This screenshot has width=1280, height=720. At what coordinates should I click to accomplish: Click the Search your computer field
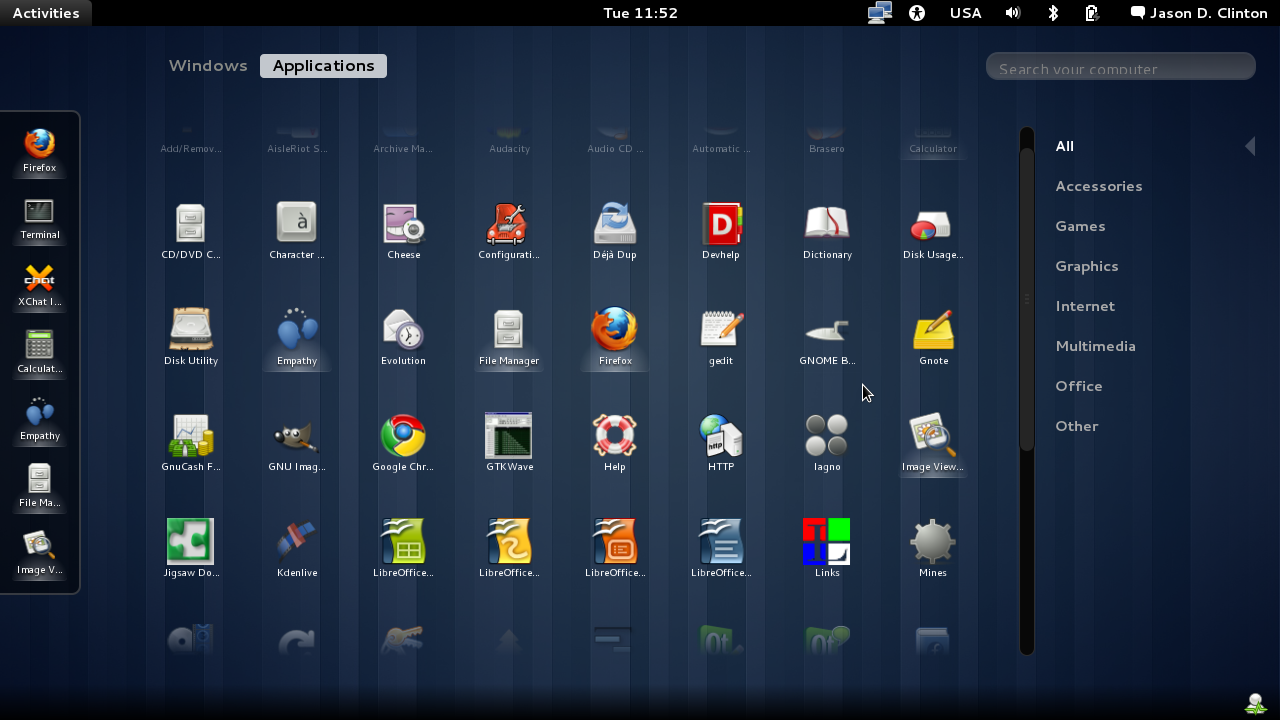click(x=1120, y=66)
